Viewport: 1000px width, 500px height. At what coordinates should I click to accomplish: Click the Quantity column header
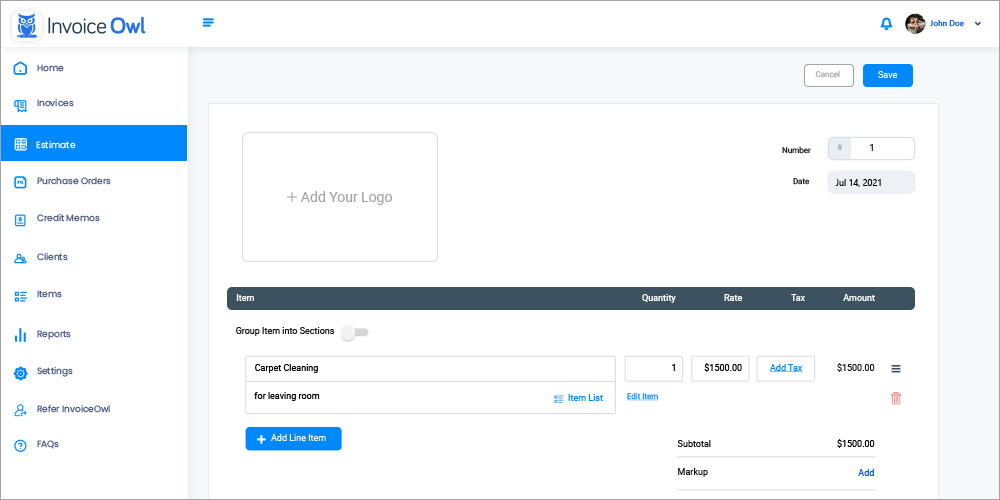[658, 298]
